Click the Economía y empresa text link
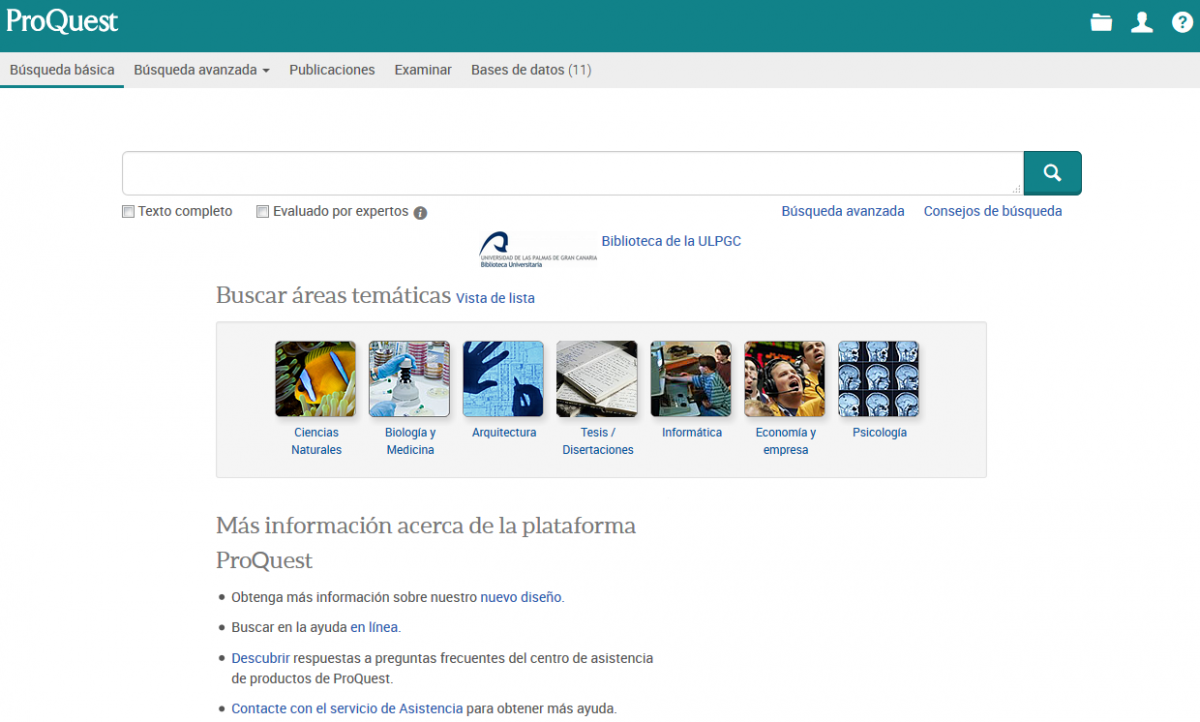 point(786,441)
